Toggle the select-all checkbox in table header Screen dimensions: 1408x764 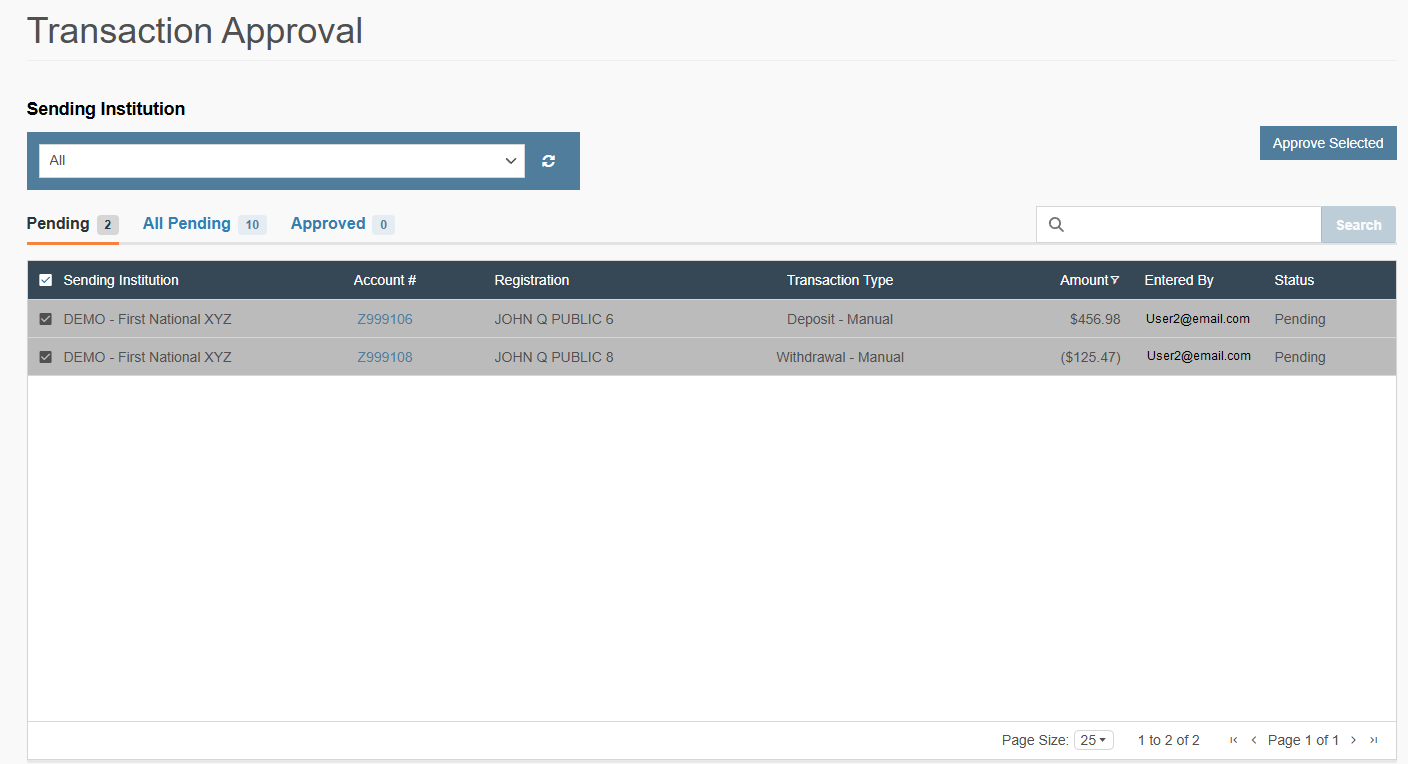click(x=45, y=280)
